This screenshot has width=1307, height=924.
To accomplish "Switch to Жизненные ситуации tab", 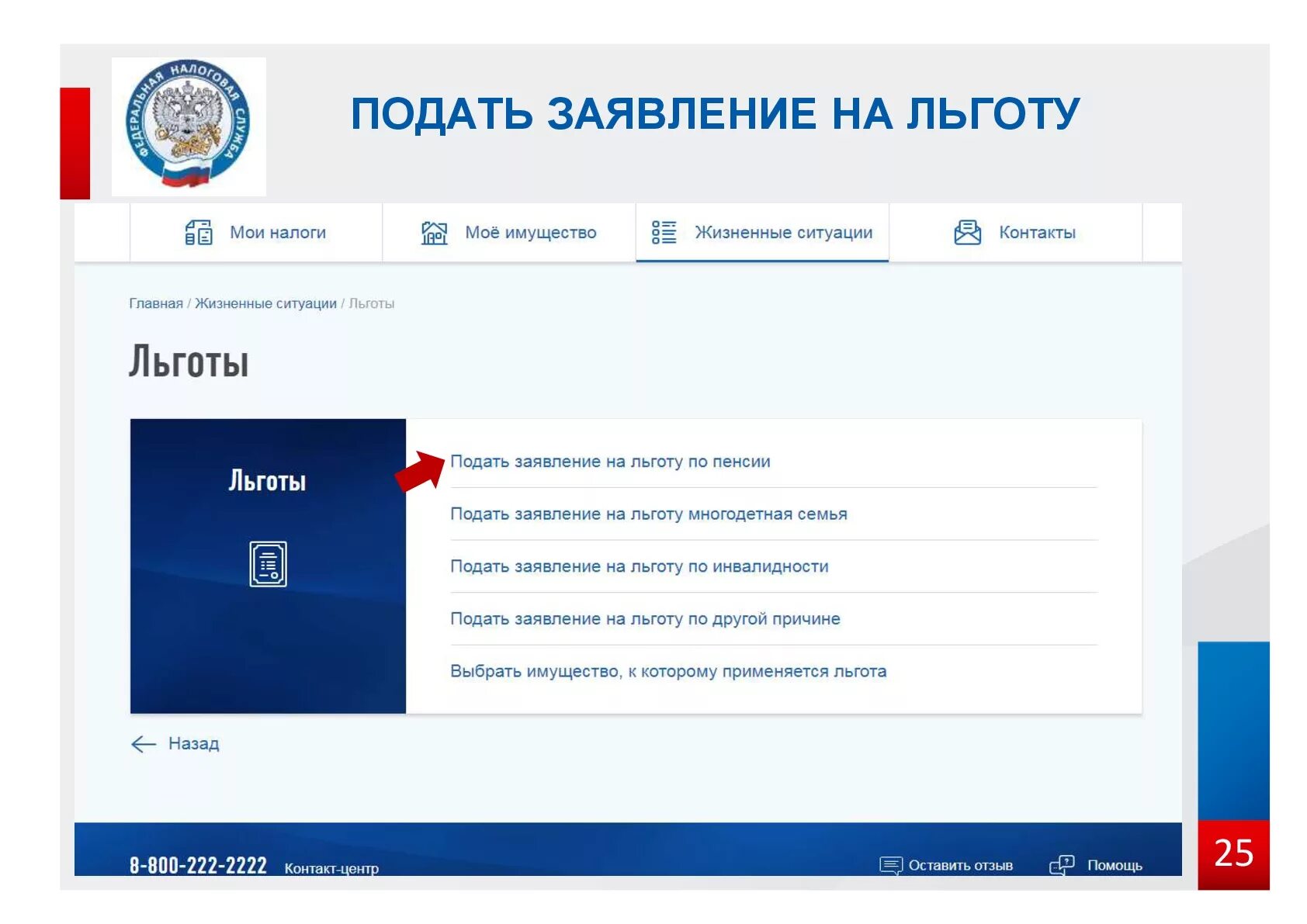I will (762, 233).
